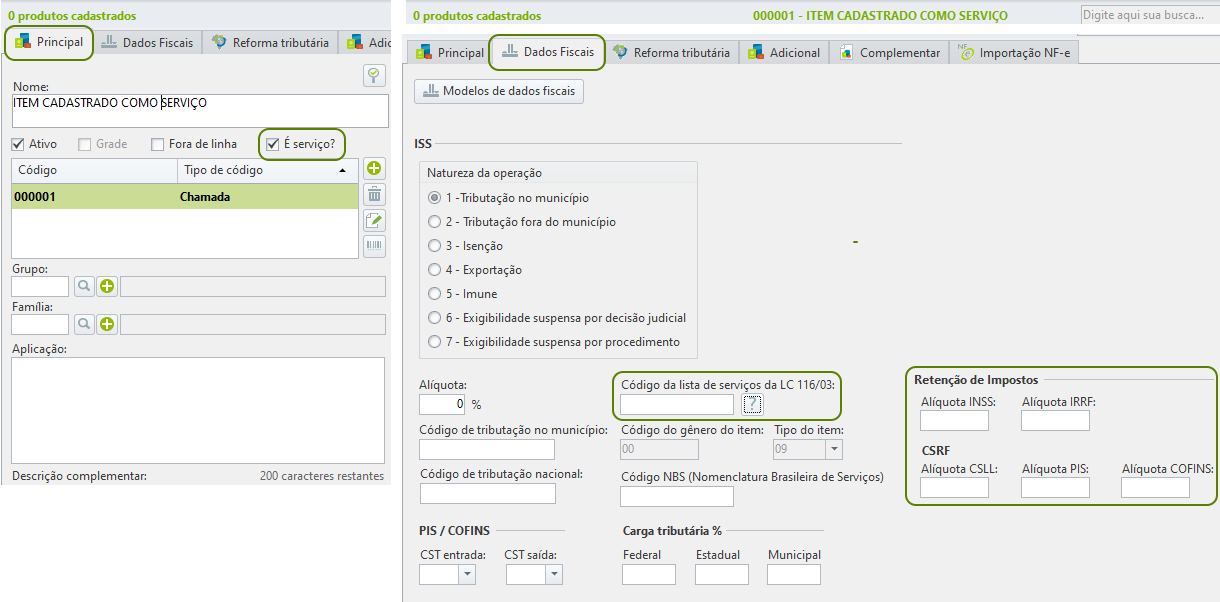The image size is (1220, 602).
Task: Select 3 - Isenção option
Action: click(434, 246)
